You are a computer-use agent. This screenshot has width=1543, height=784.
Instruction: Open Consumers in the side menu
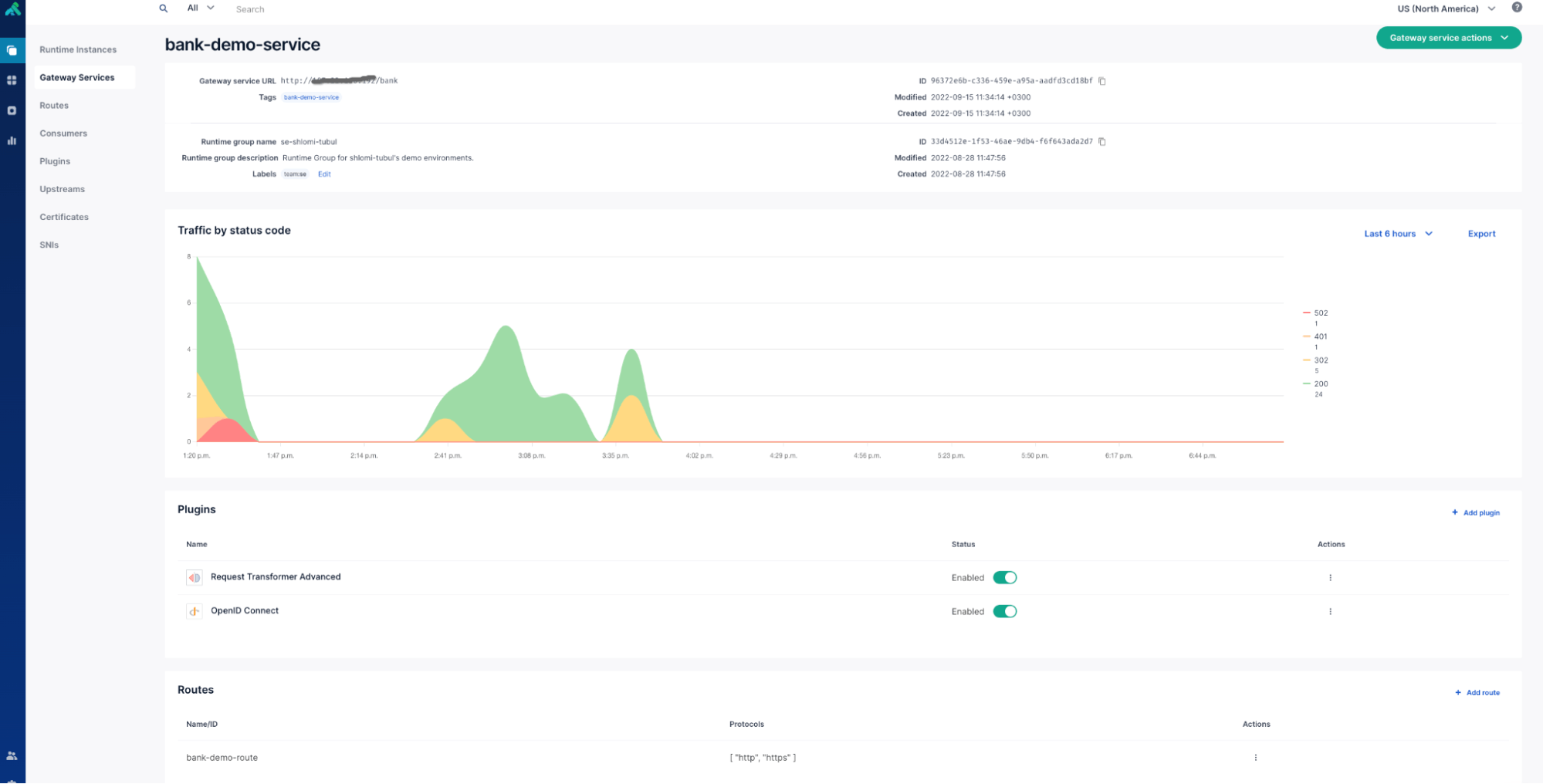(63, 133)
